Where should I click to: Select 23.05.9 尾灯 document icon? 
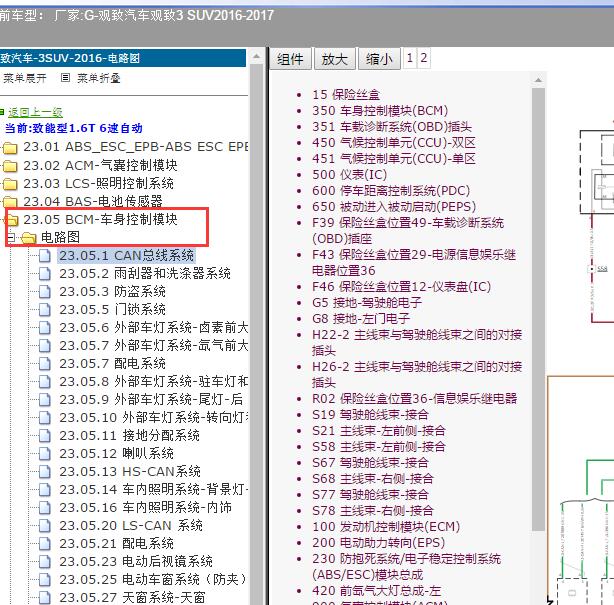45,400
